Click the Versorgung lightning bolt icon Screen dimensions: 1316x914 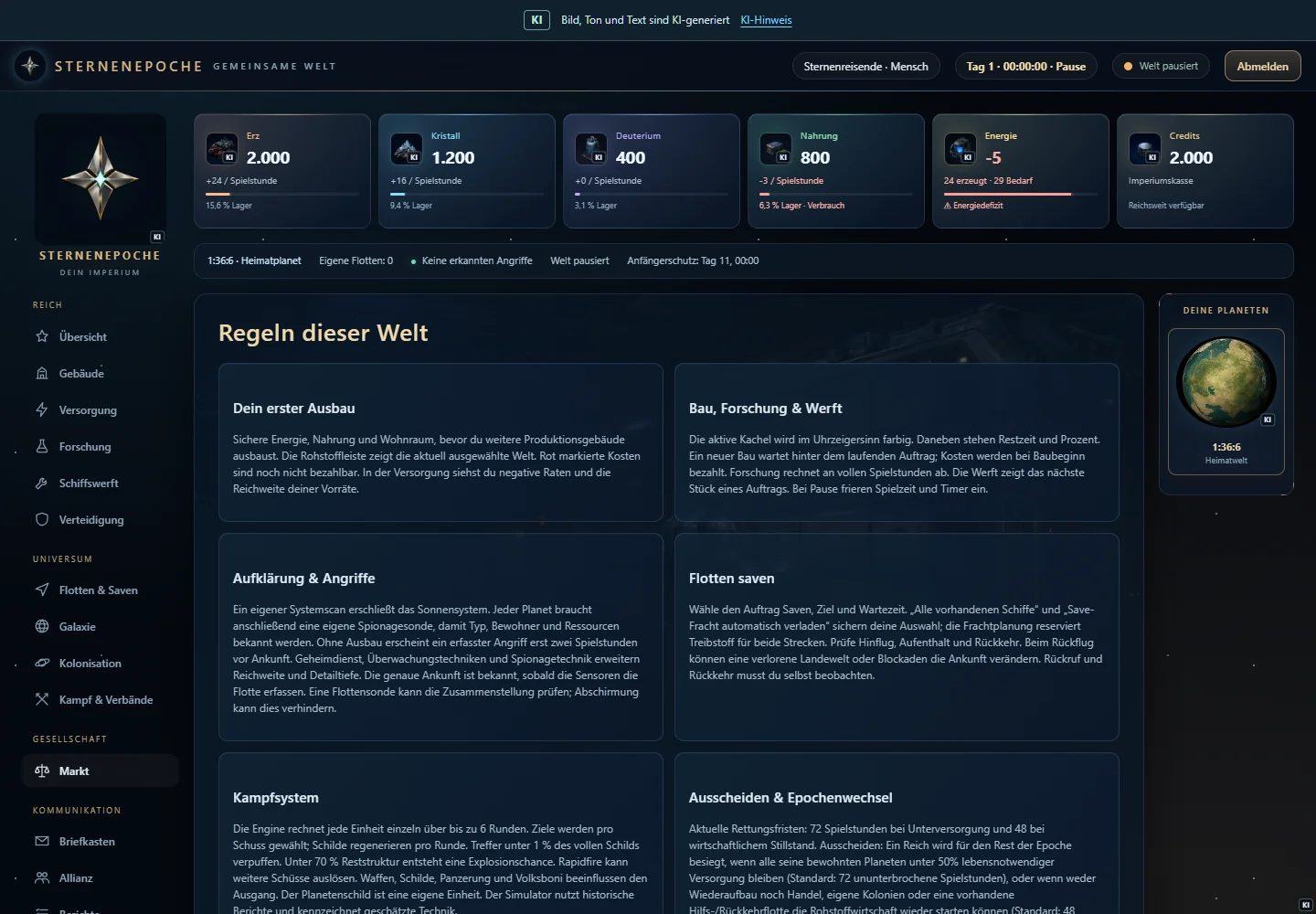[42, 409]
